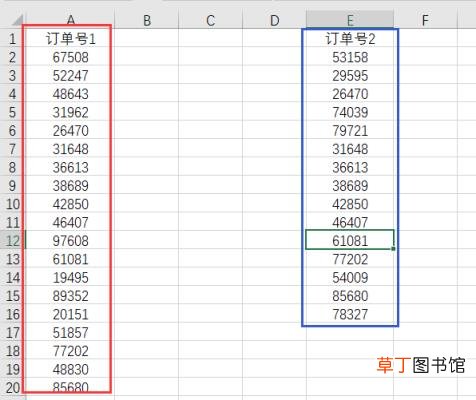476x400 pixels.
Task: Select column E header
Action: 350,20
